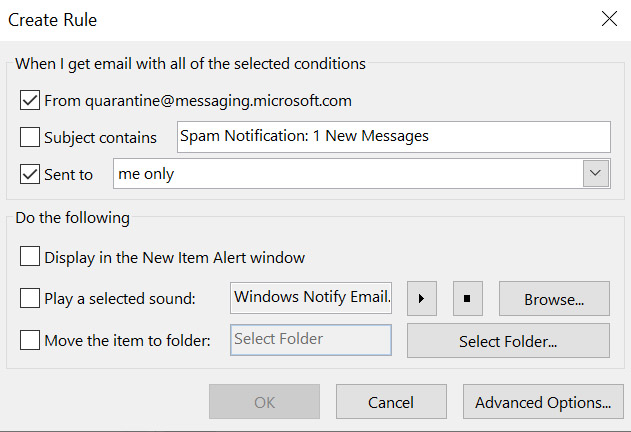Image resolution: width=631 pixels, height=432 pixels.
Task: Play the selected notification sound
Action: [x=422, y=298]
